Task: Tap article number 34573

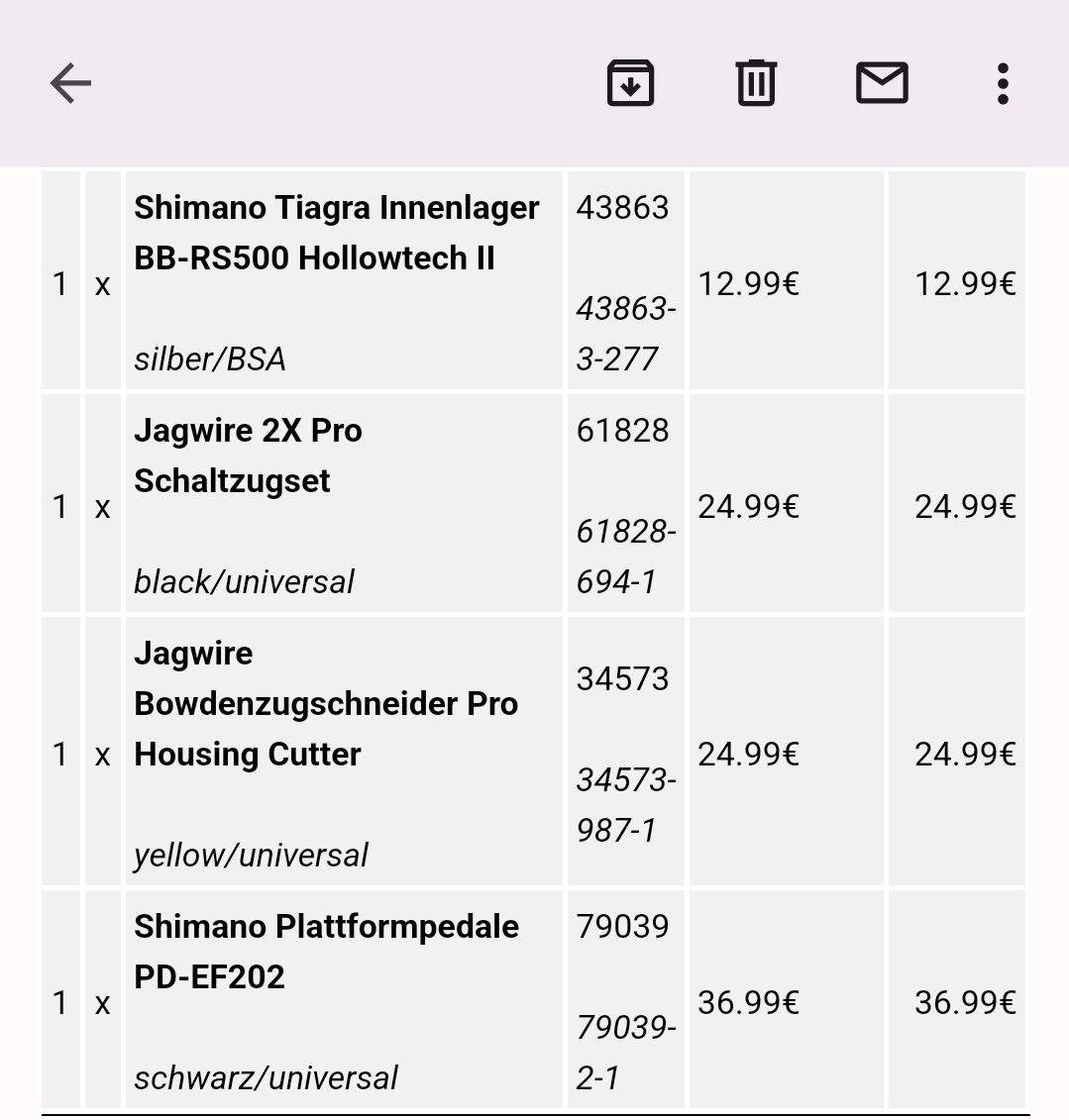Action: pyautogui.click(x=622, y=679)
